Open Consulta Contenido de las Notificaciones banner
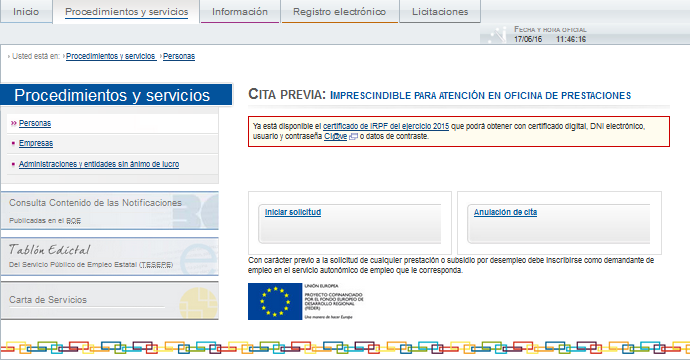The height and width of the screenshot is (360, 690). point(110,210)
